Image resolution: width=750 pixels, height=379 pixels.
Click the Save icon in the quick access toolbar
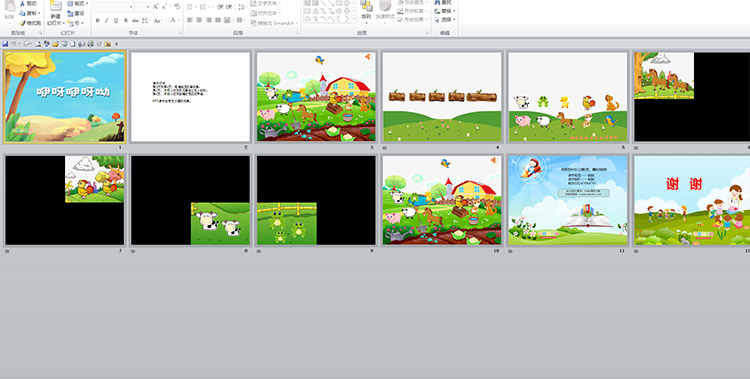[5, 44]
